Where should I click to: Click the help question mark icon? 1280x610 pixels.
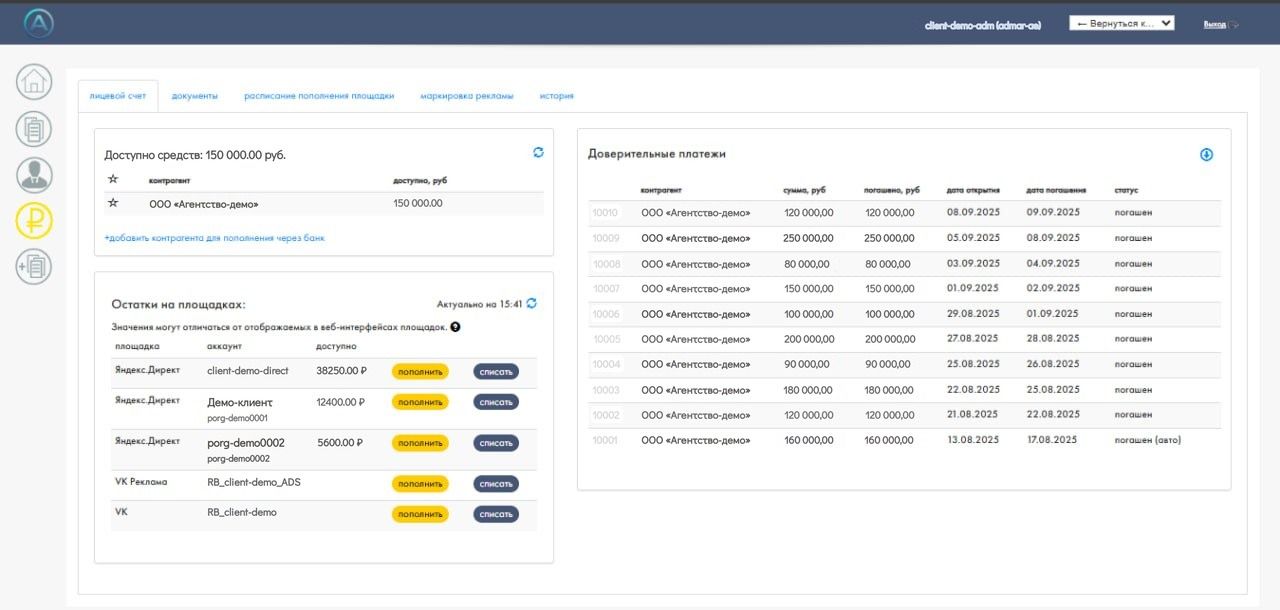pyautogui.click(x=455, y=327)
